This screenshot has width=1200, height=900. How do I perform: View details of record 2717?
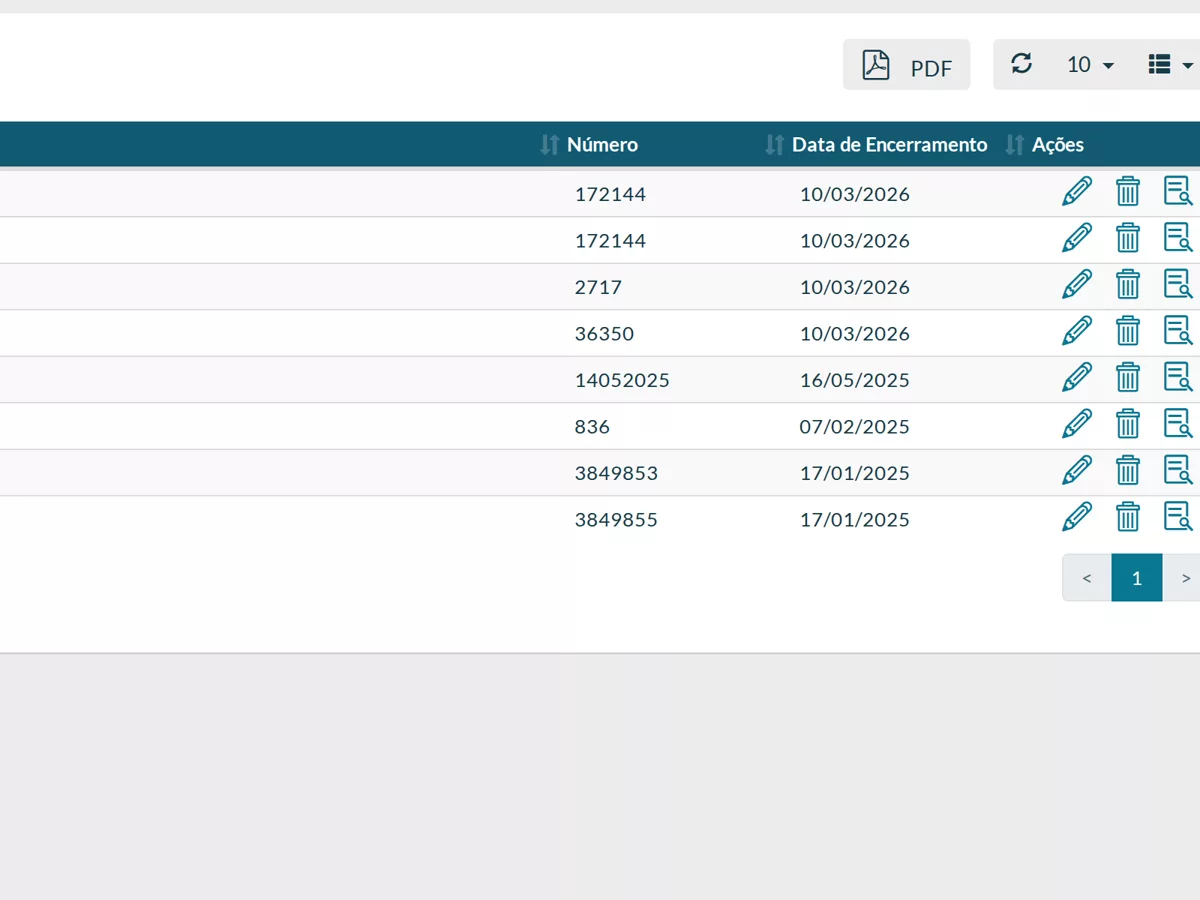[x=1178, y=284]
